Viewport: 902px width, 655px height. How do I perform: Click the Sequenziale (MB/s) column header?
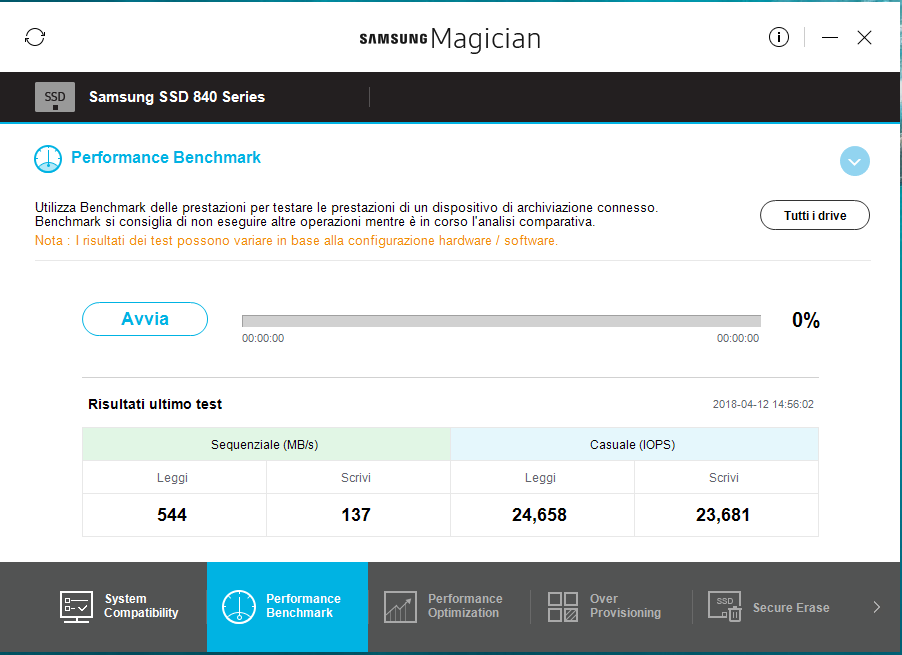pos(266,444)
